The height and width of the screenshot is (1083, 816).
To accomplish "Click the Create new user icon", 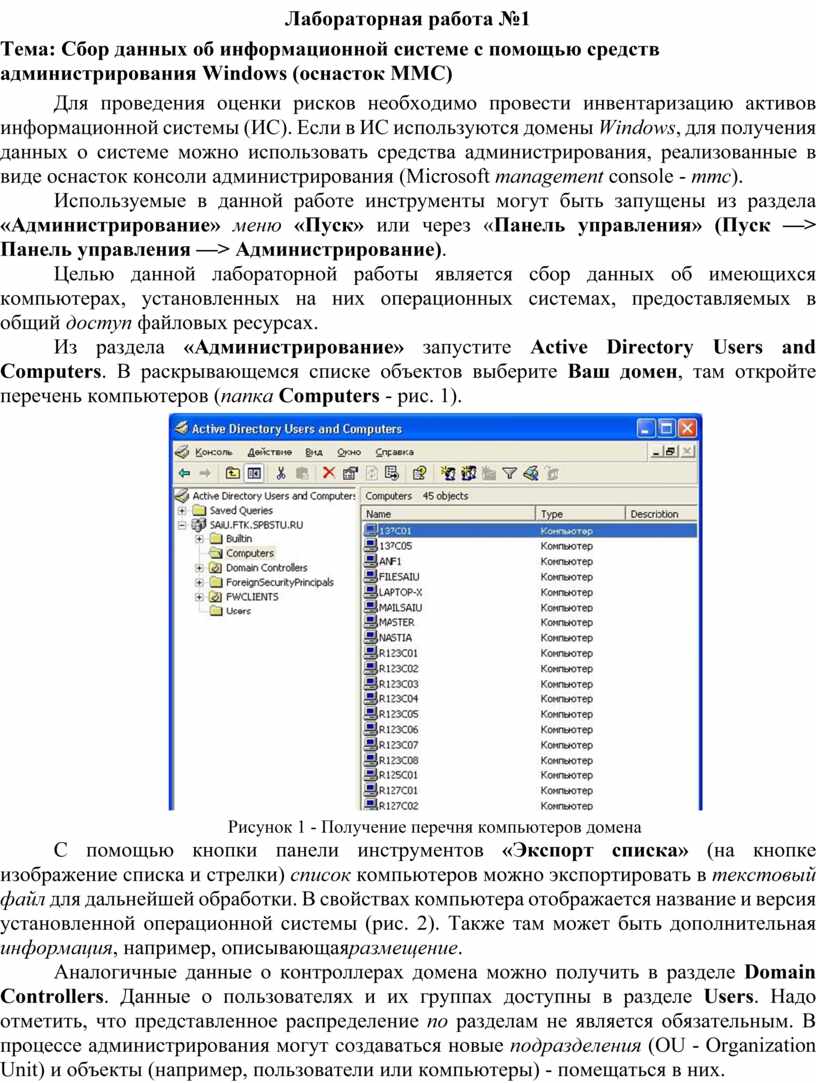I will point(448,473).
